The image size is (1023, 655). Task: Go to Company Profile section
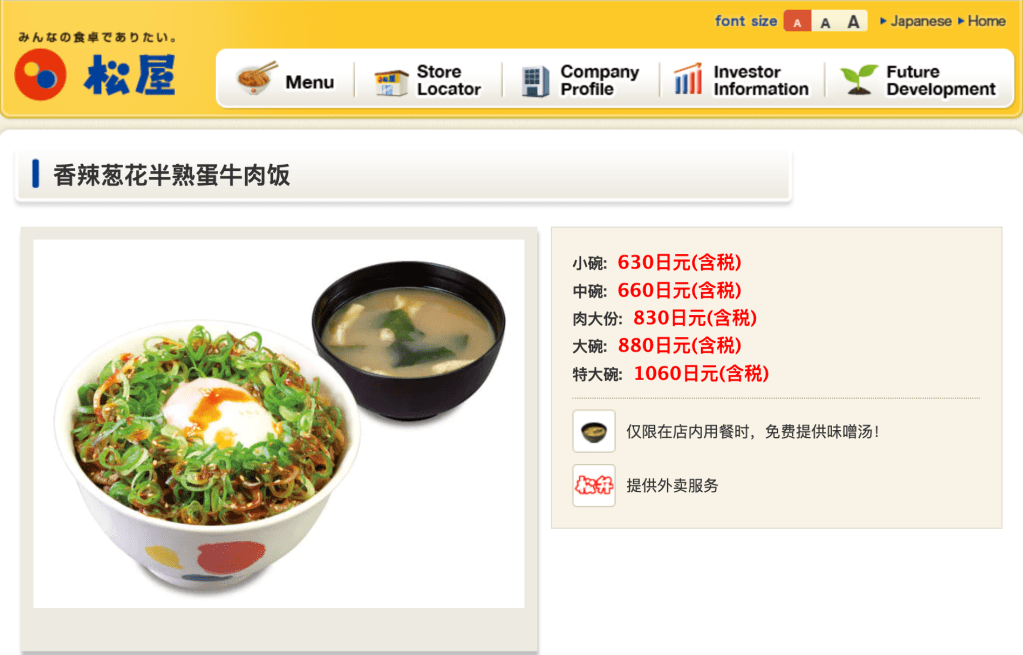(x=600, y=80)
